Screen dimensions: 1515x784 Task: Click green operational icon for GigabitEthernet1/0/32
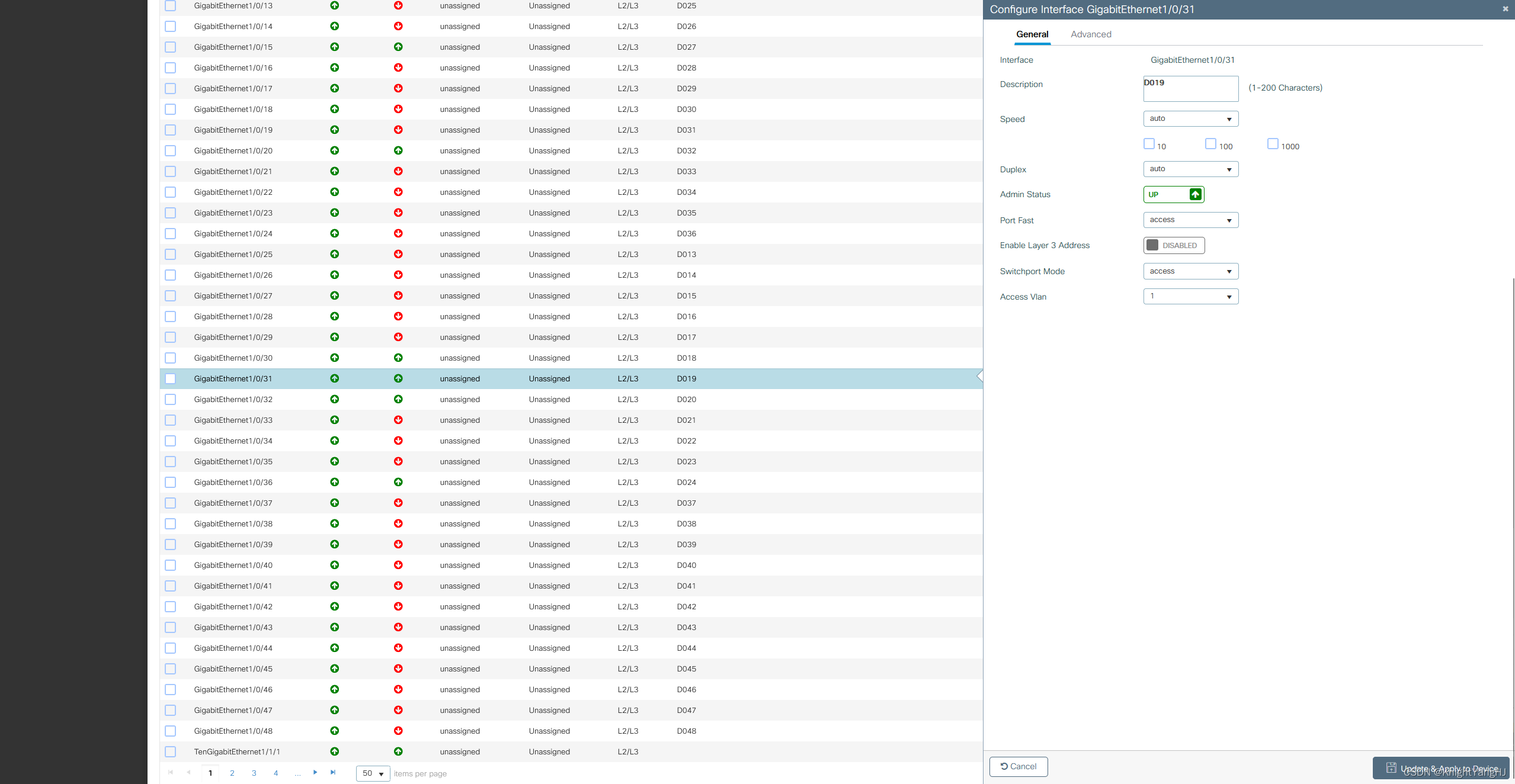click(398, 399)
